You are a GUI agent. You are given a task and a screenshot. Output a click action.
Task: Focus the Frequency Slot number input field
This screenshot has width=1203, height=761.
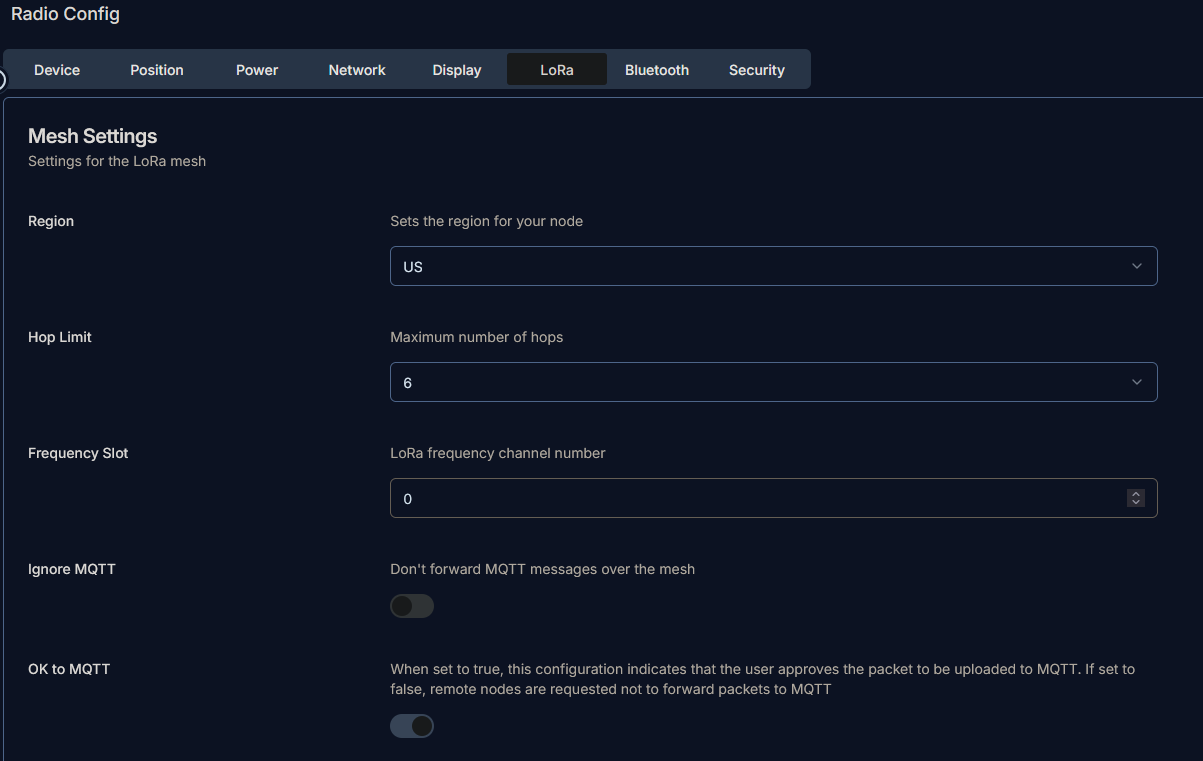tap(750, 498)
